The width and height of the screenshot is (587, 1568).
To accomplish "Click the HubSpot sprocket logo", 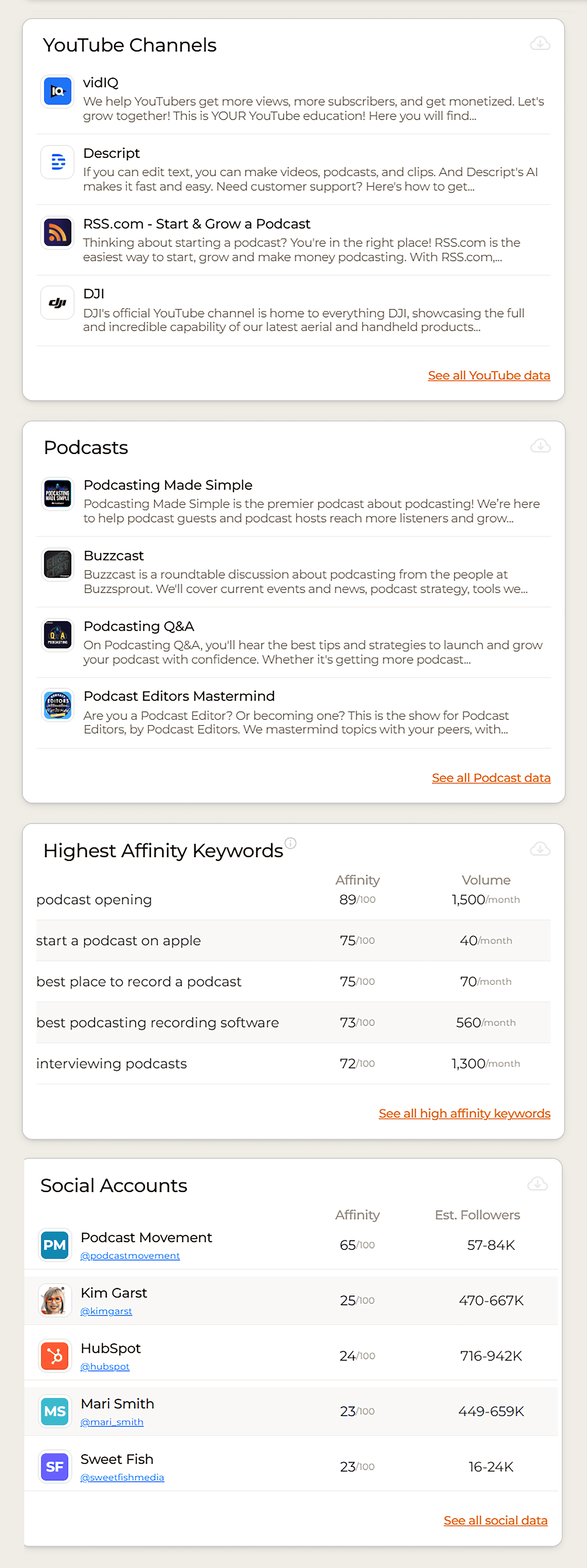I will pyautogui.click(x=55, y=1356).
